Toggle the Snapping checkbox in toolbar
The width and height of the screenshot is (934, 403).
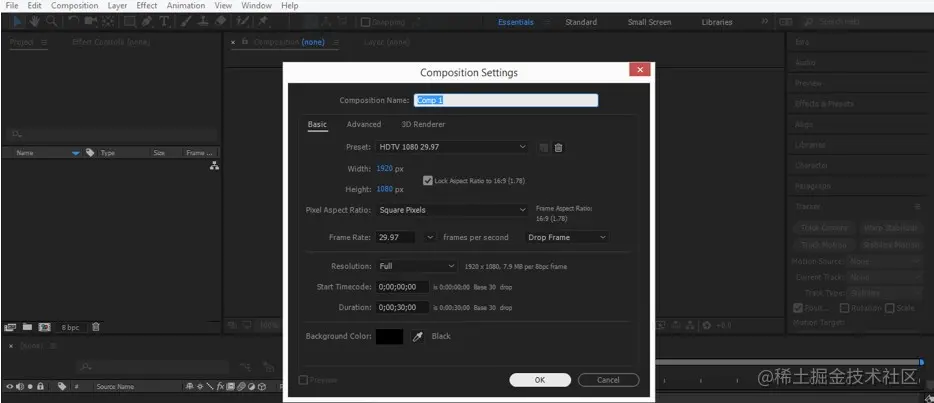tap(366, 22)
